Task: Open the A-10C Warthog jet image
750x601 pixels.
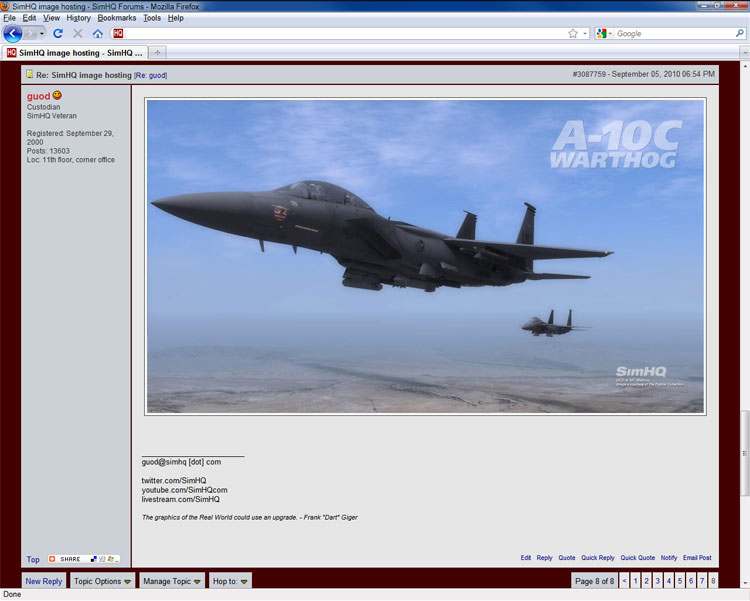Action: point(425,256)
